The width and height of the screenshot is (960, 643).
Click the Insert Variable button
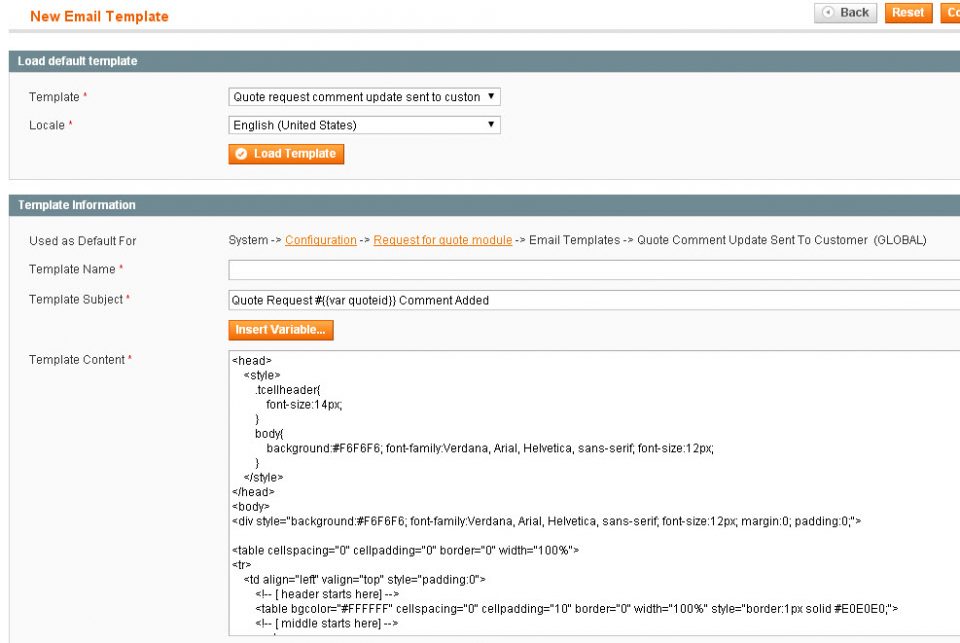281,330
